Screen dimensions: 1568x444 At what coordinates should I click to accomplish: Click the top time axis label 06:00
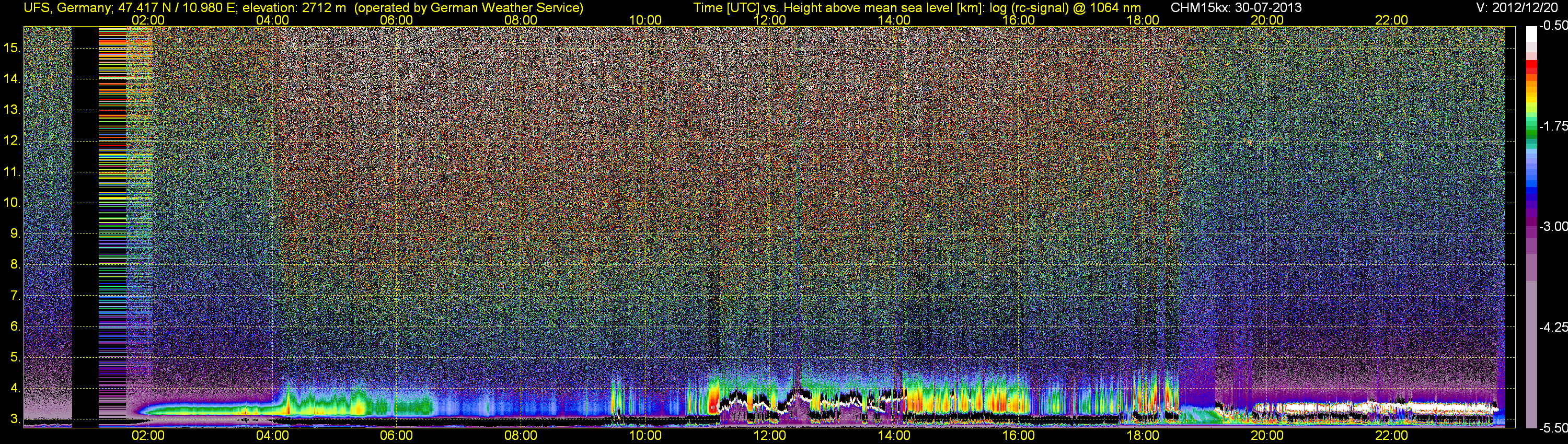coord(396,20)
